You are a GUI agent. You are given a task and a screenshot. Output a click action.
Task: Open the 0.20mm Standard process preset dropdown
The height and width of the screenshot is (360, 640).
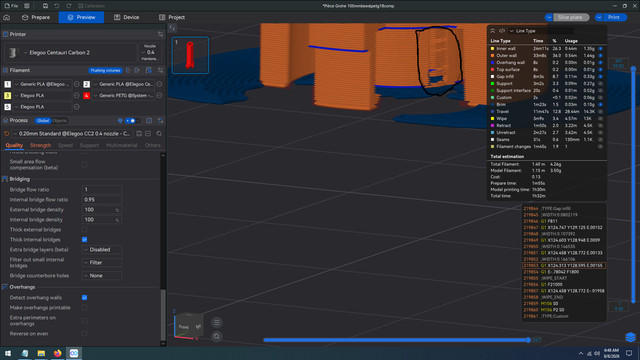pos(73,134)
